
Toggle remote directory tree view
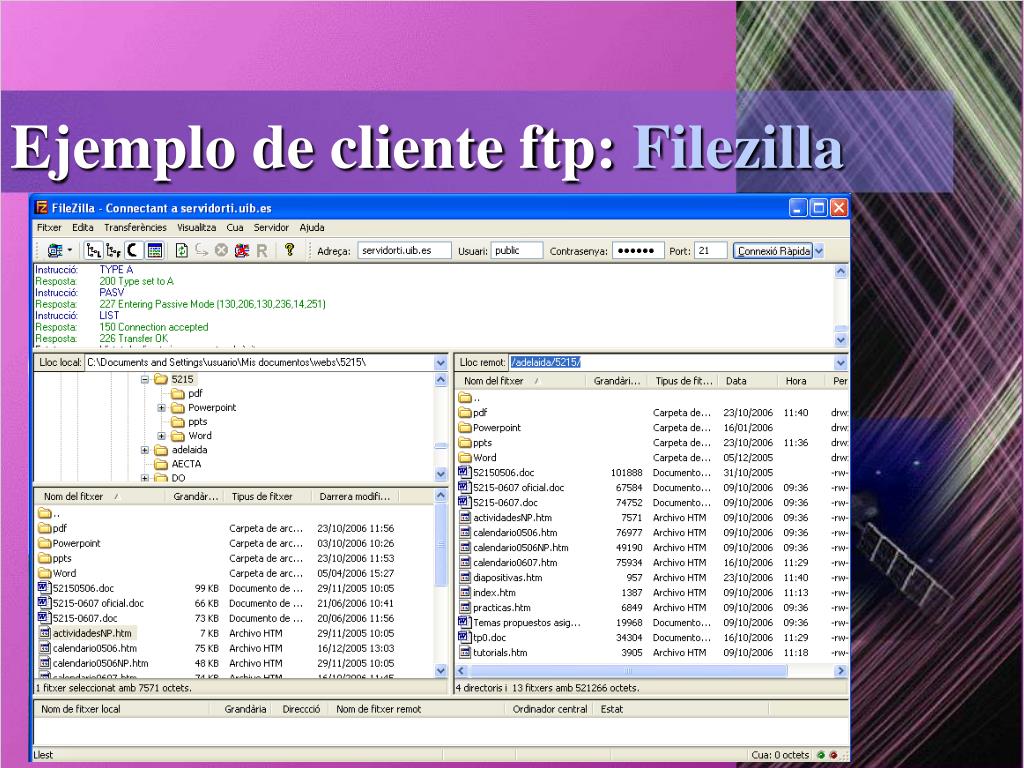[114, 251]
